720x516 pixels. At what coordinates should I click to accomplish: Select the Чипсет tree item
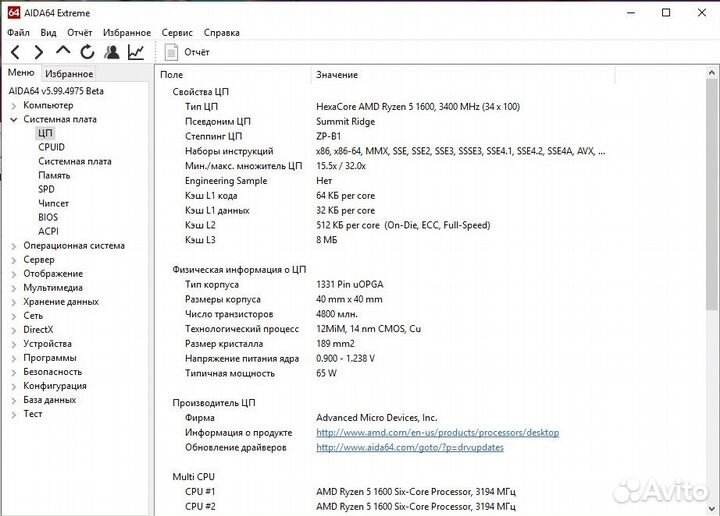(53, 203)
